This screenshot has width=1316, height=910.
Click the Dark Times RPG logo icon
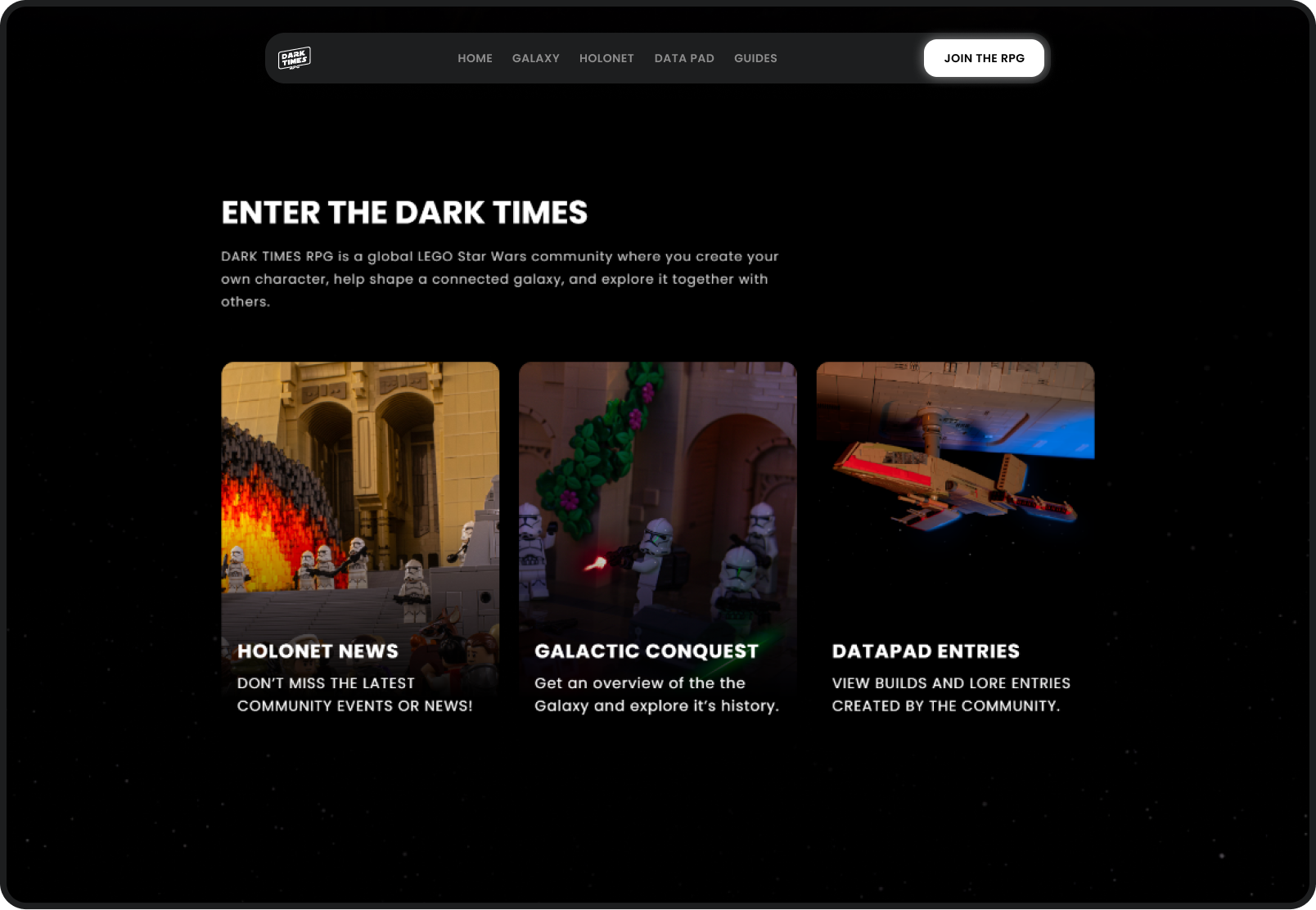[x=295, y=58]
